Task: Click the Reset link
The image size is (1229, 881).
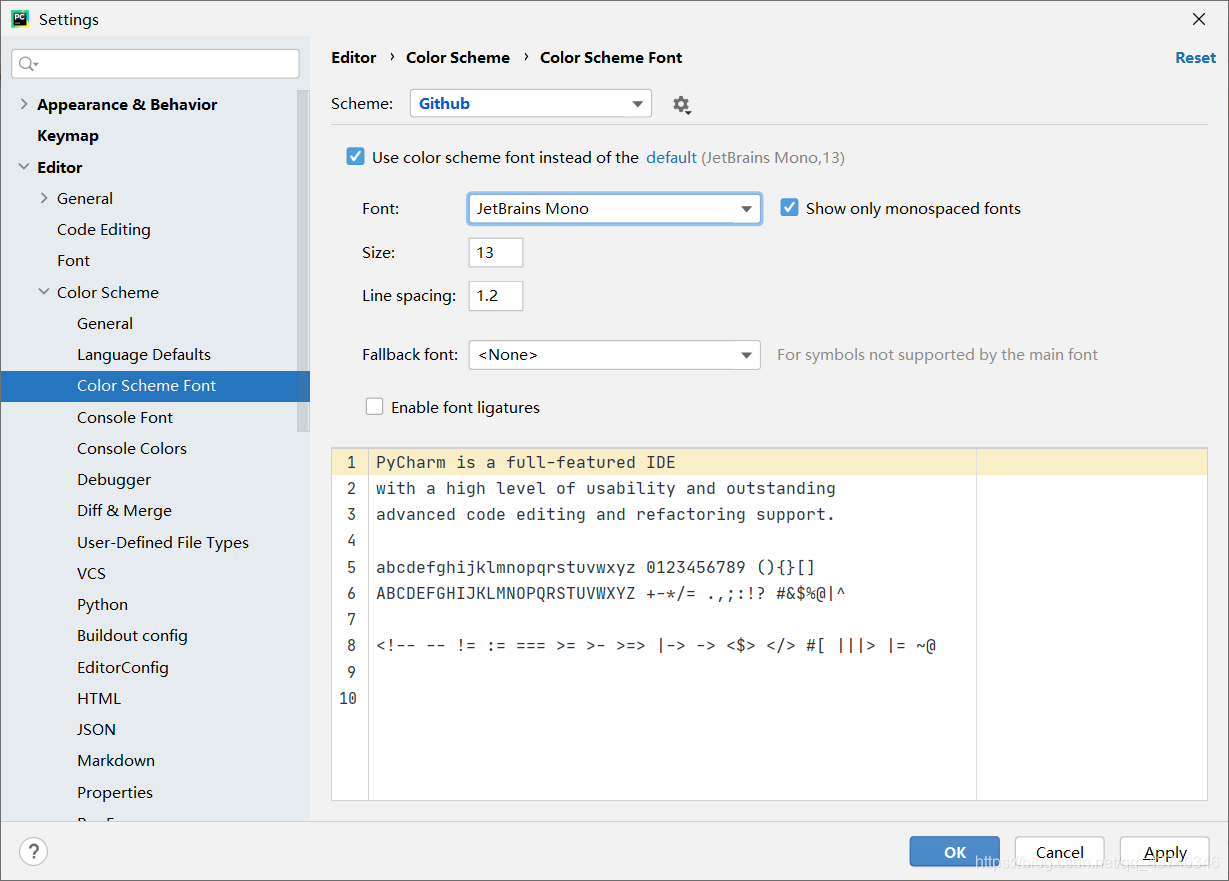Action: (x=1195, y=57)
